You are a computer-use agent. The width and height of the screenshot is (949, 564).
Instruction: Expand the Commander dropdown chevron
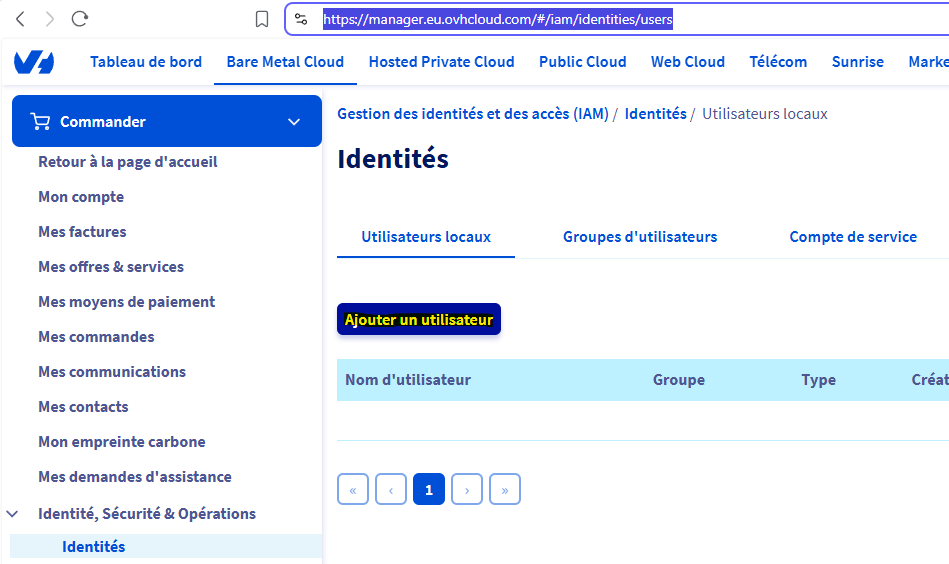294,122
